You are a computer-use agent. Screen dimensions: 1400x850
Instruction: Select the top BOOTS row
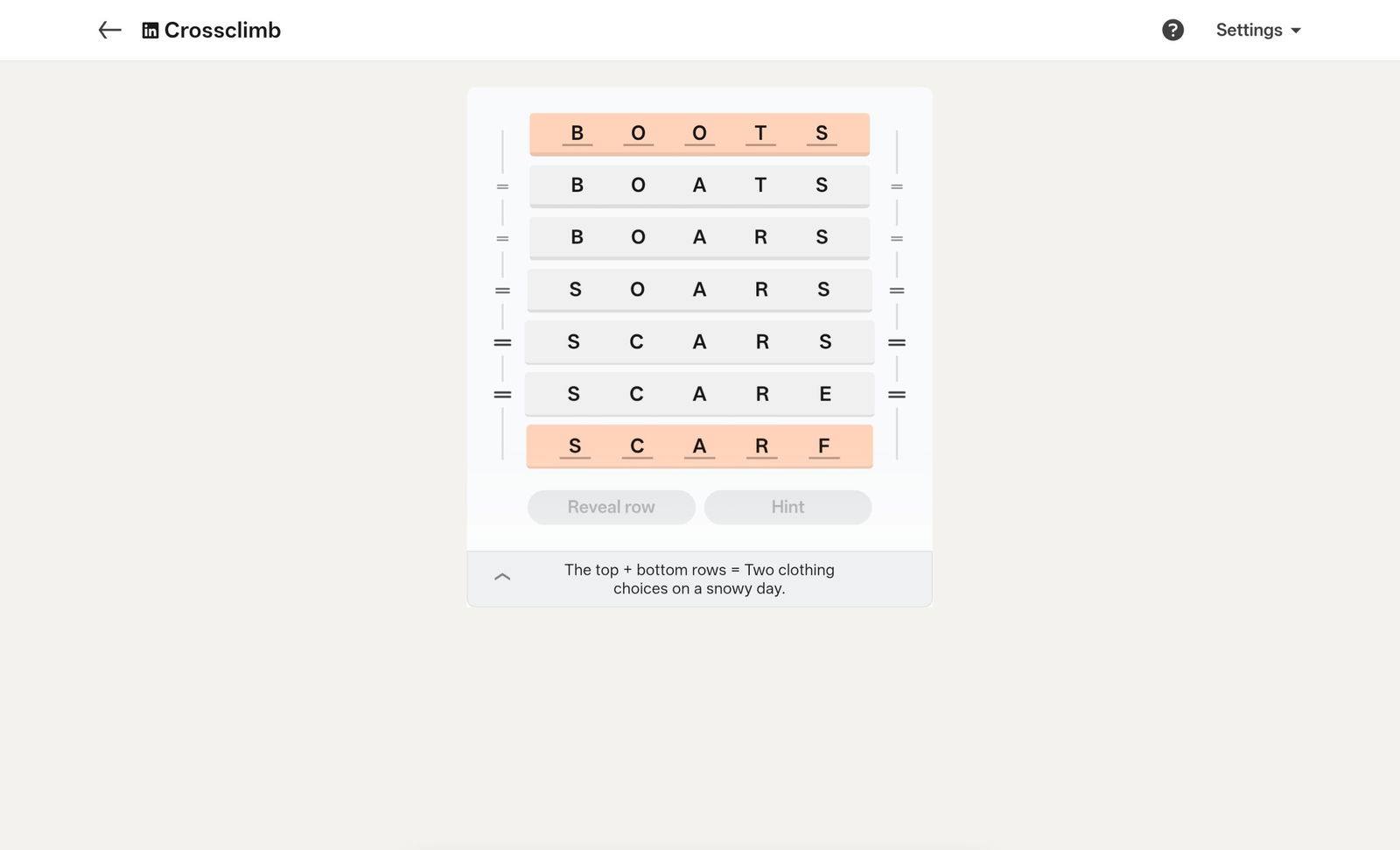pyautogui.click(x=699, y=134)
